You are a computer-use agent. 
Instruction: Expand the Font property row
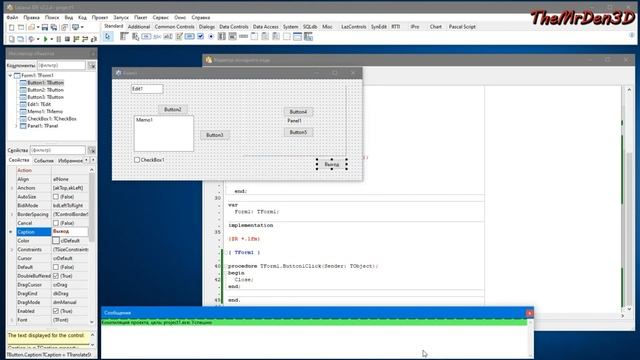coord(11,320)
